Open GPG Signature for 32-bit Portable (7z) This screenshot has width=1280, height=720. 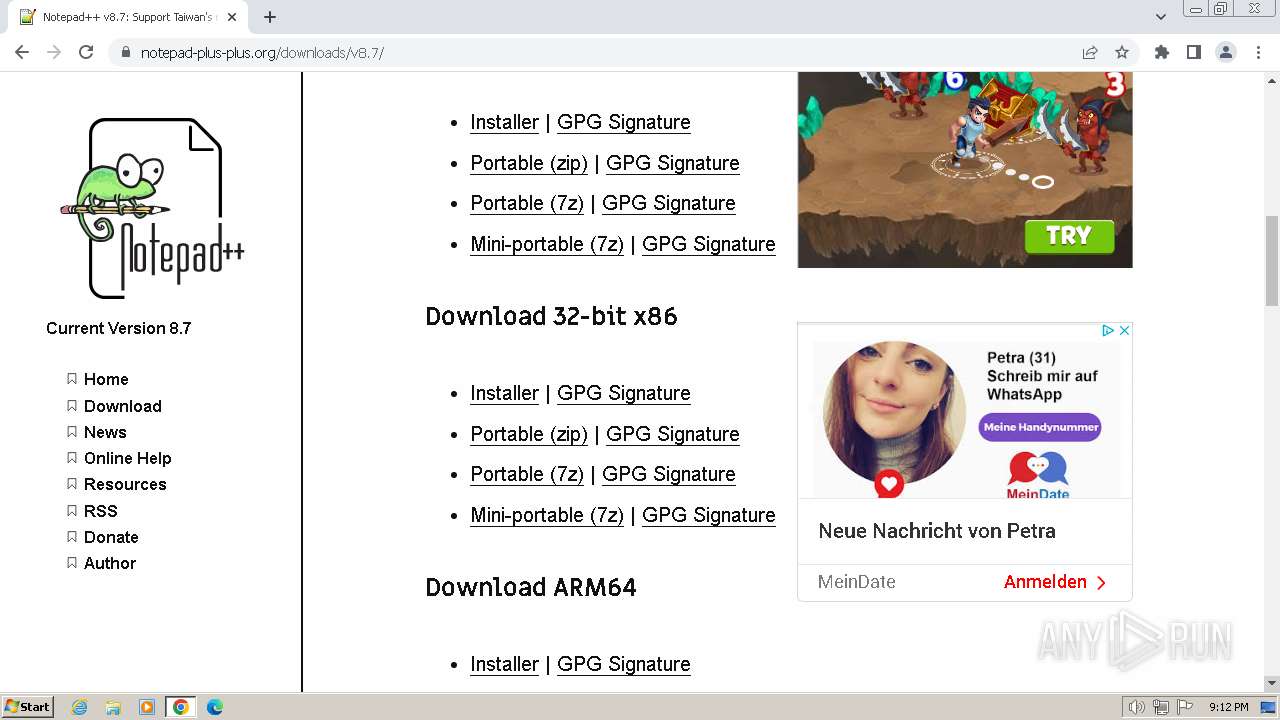tap(668, 474)
